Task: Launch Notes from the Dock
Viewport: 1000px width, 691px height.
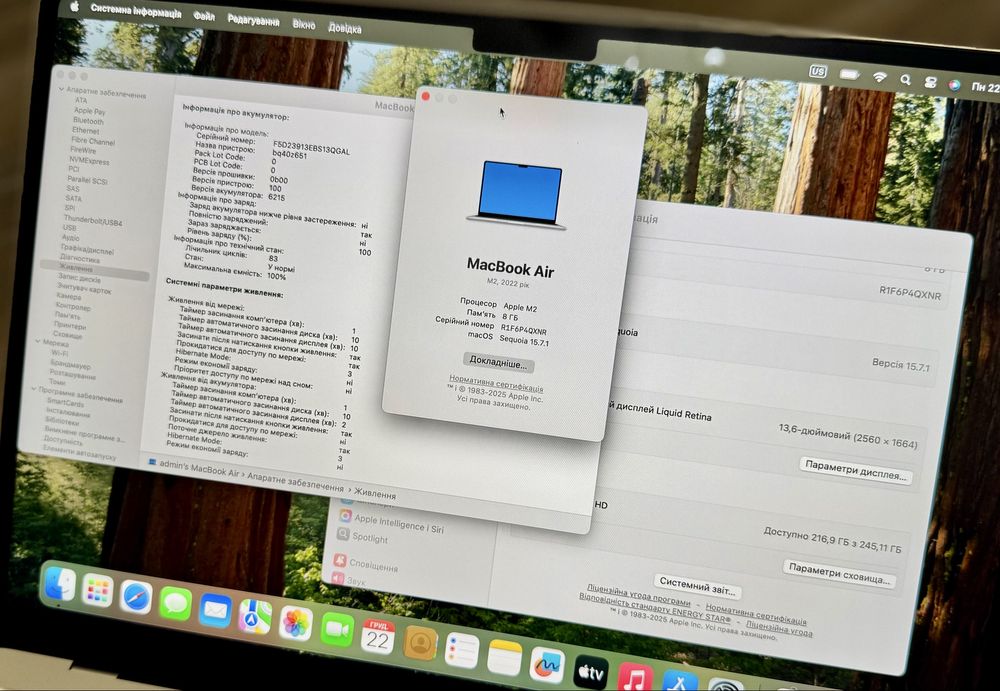Action: [x=504, y=658]
